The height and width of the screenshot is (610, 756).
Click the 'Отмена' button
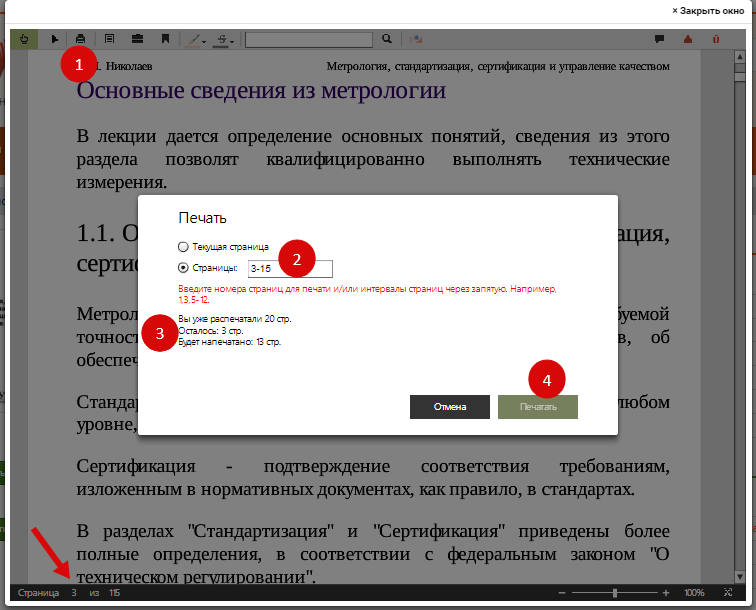pyautogui.click(x=450, y=407)
